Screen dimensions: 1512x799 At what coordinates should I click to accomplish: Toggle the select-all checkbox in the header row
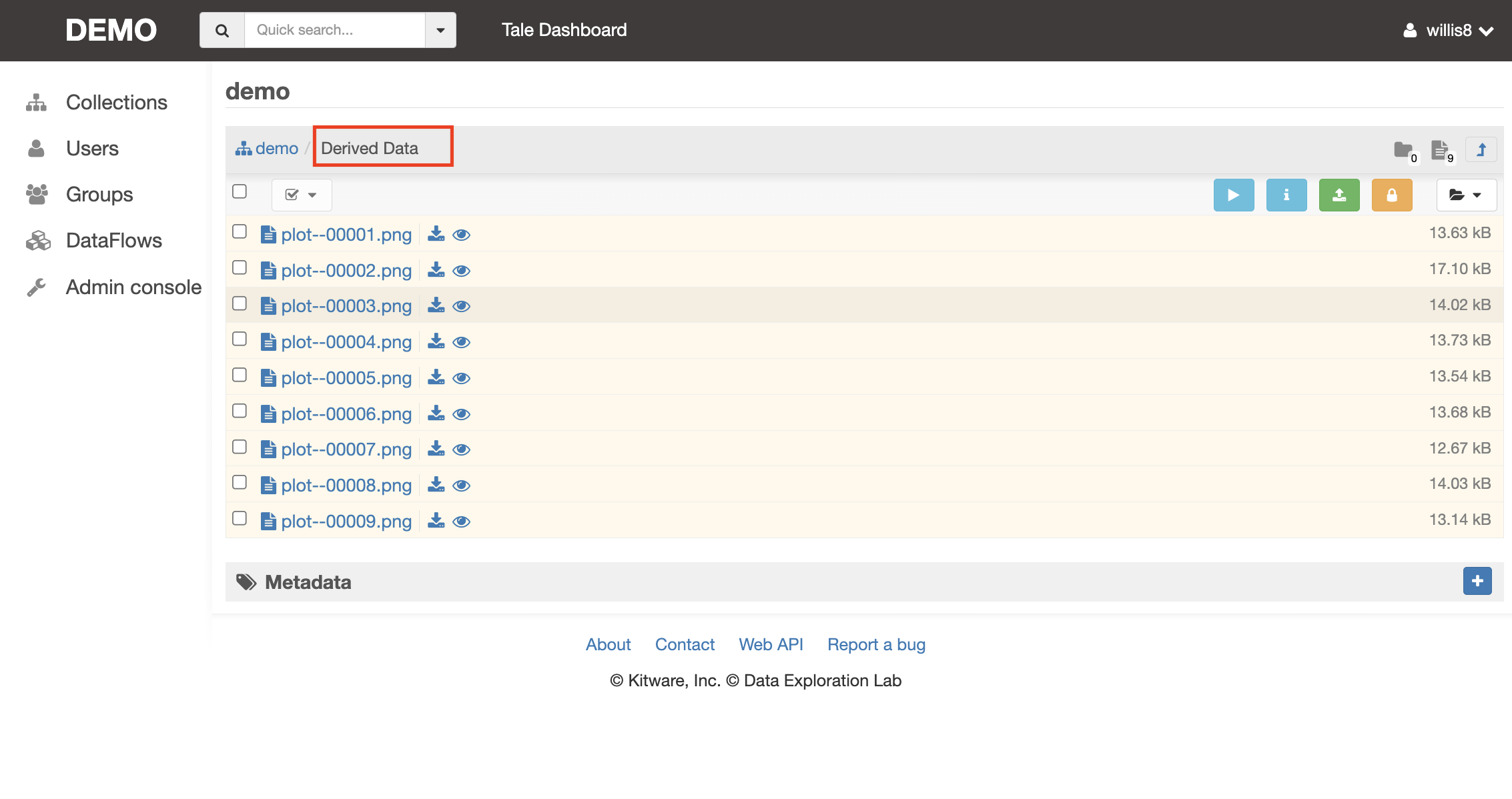pyautogui.click(x=240, y=191)
